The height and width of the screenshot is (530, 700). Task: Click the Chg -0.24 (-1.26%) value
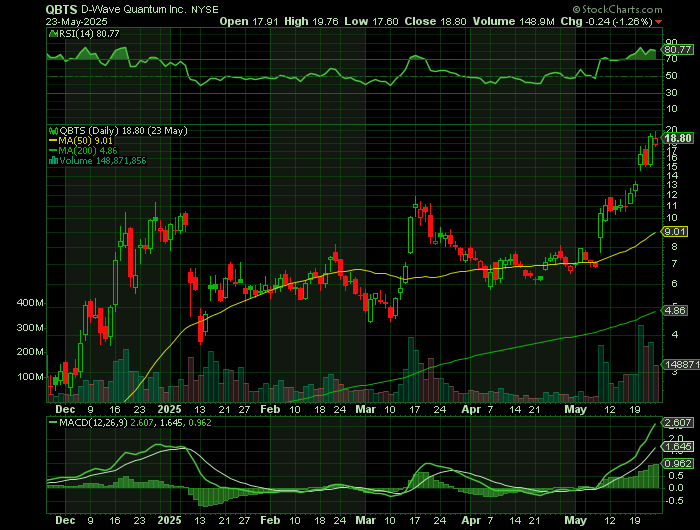point(607,21)
